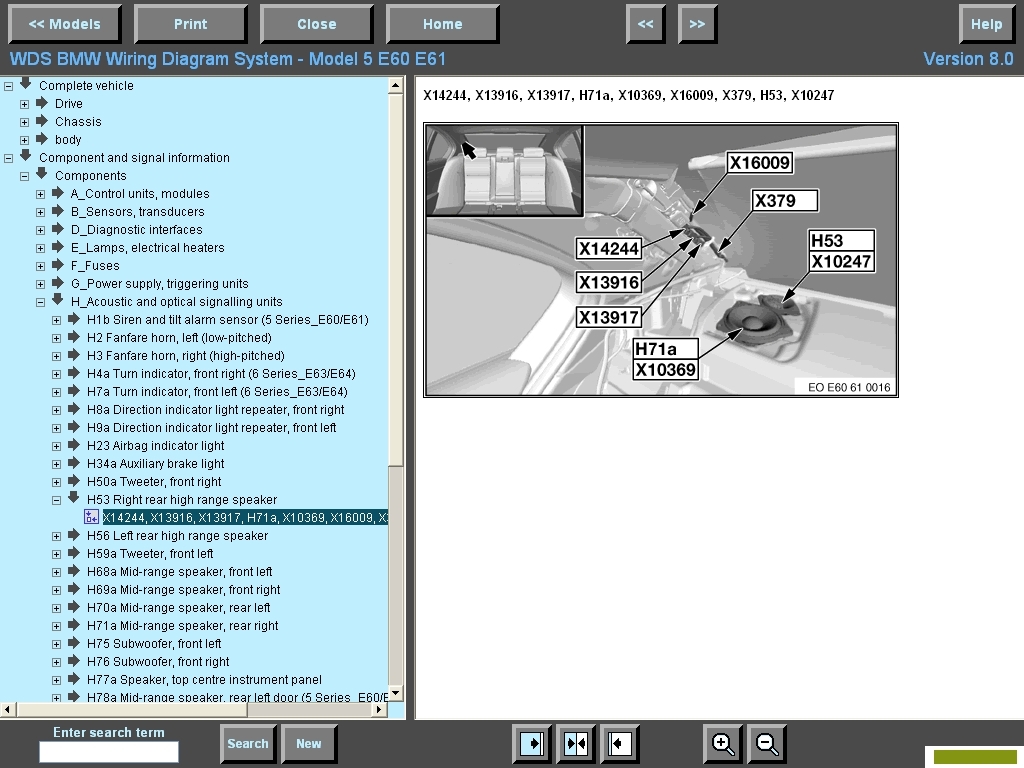The width and height of the screenshot is (1024, 768).
Task: Click the rear seat inset thumbnail
Action: pos(505,170)
